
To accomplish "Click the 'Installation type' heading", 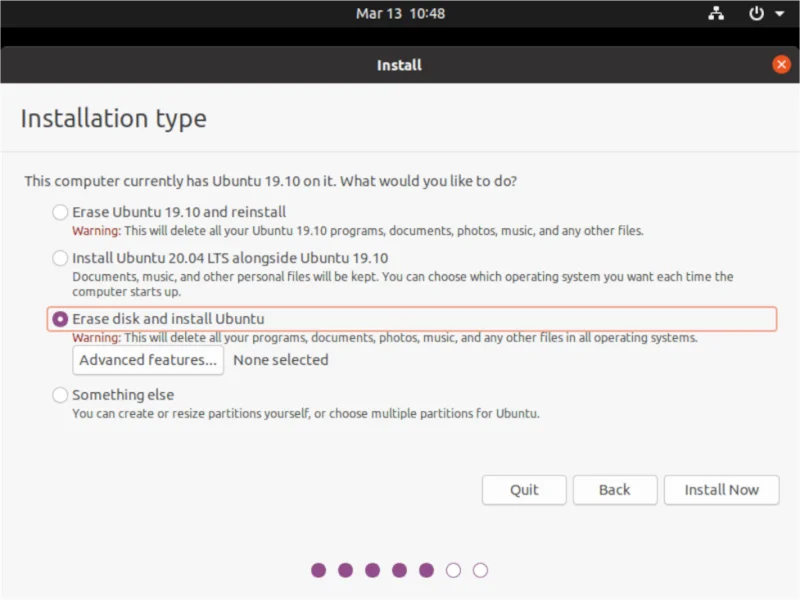I will 114,119.
